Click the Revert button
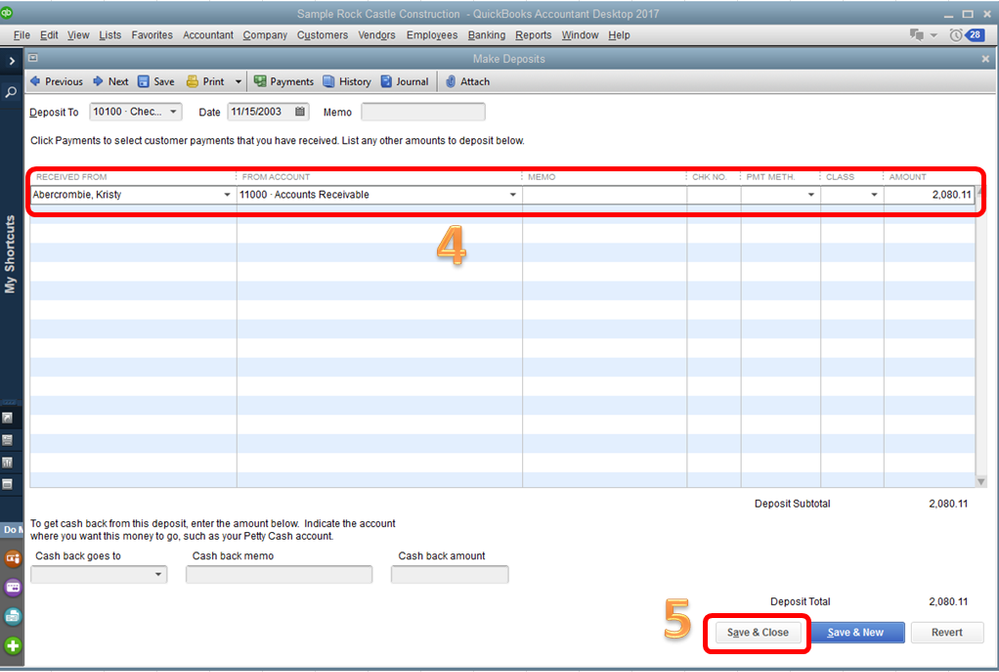 (947, 633)
